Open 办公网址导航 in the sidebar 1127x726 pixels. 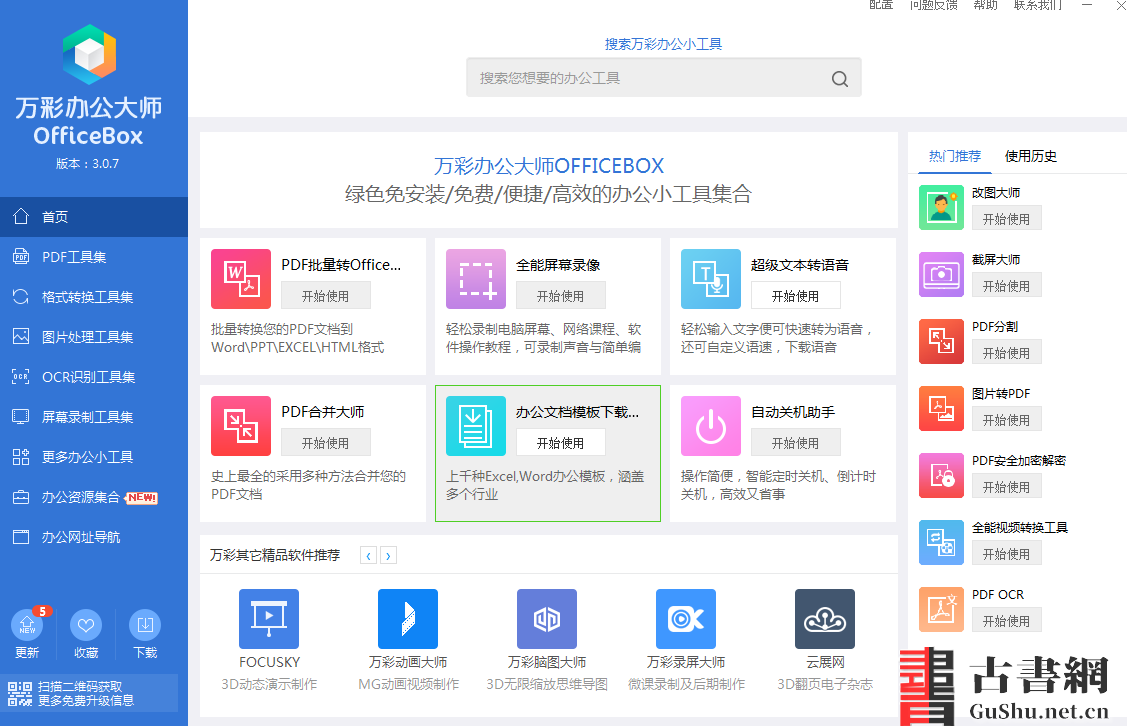94,537
